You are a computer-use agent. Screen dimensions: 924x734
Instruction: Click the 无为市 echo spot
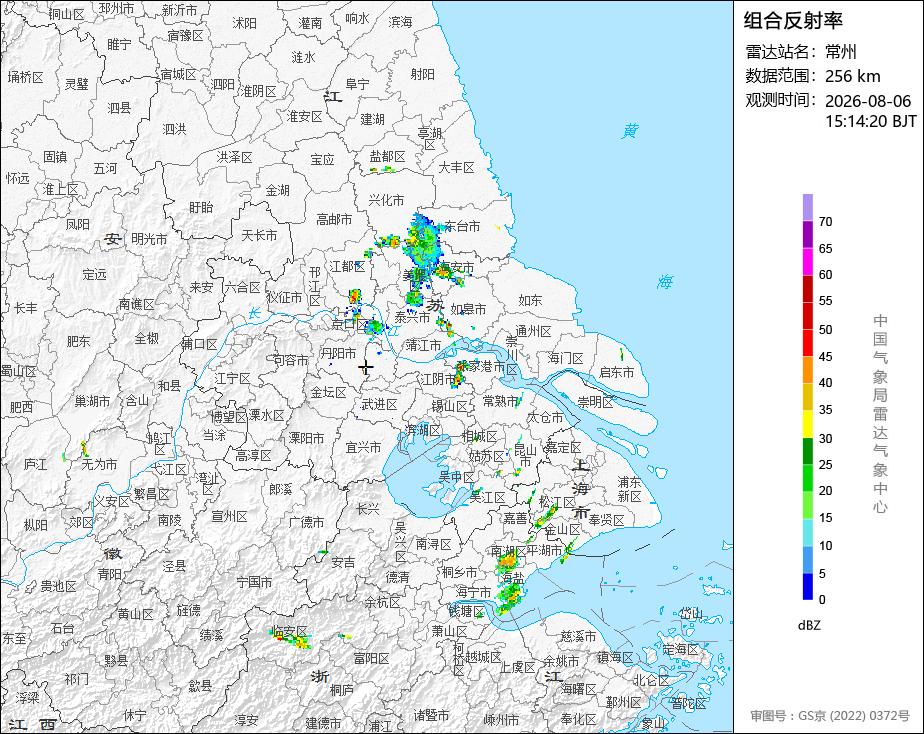click(x=85, y=449)
